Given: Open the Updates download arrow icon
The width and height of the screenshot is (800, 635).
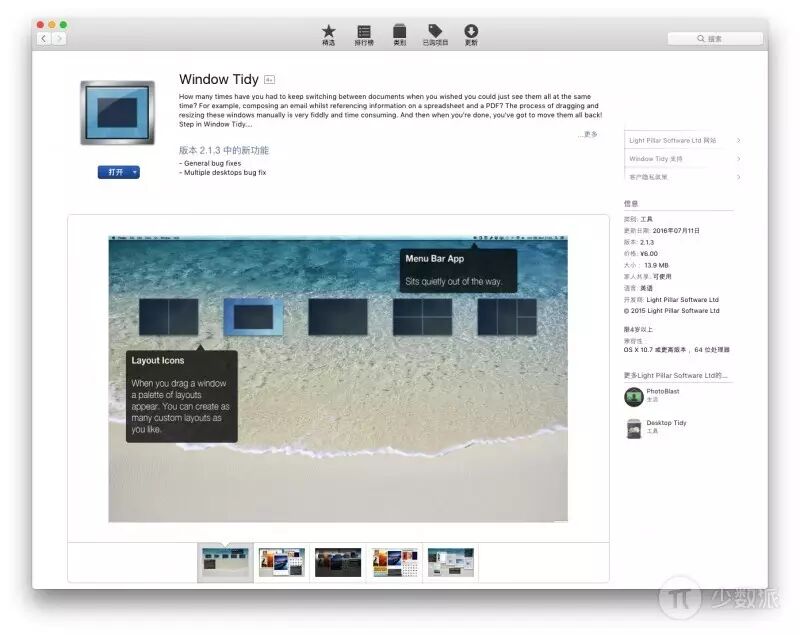Looking at the screenshot, I should pos(471,35).
